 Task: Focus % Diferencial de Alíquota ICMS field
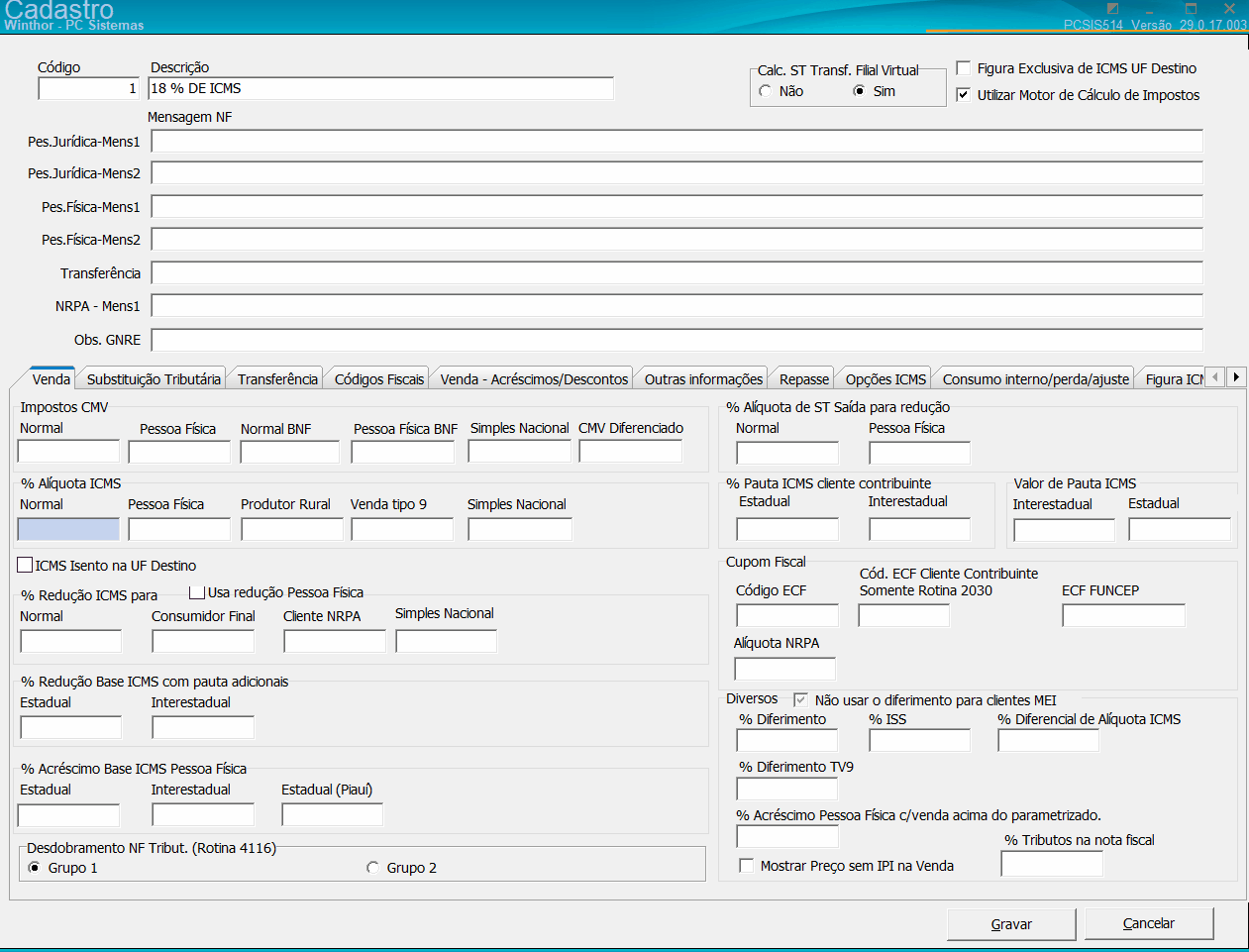[1048, 740]
